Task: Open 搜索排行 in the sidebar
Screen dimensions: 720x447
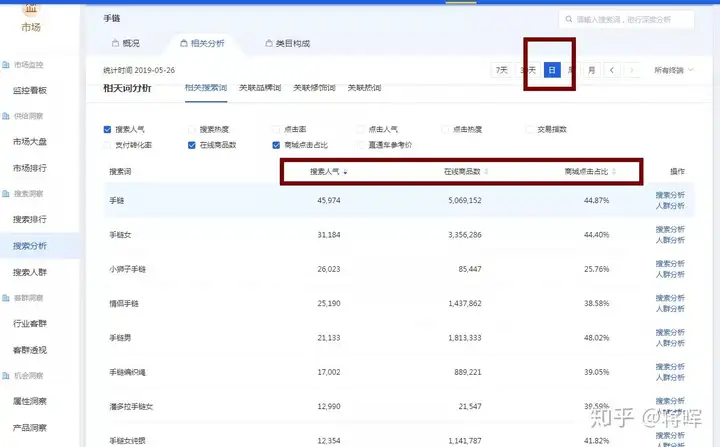Action: click(x=30, y=220)
